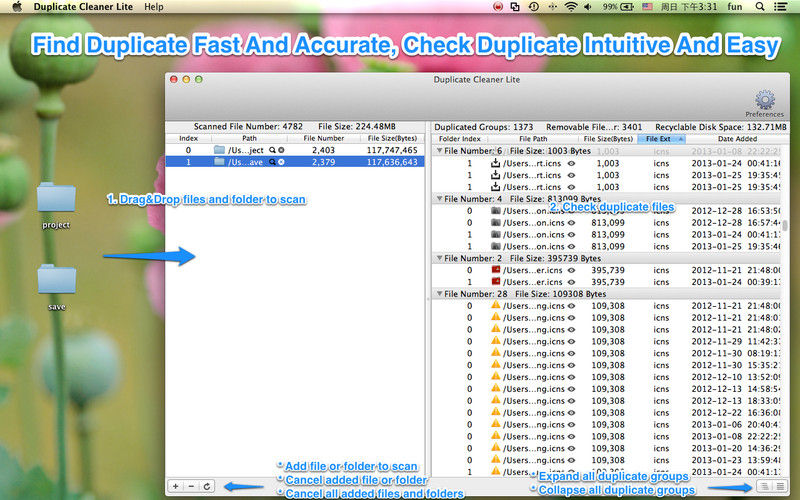Toggle eye preview for 395,739 row dated 2012-11-21
Viewport: 800px width, 500px height.
coord(571,270)
